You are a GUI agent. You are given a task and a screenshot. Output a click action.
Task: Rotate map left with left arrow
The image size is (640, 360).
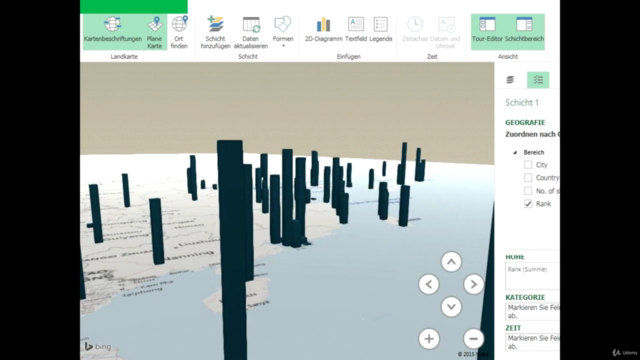[429, 284]
